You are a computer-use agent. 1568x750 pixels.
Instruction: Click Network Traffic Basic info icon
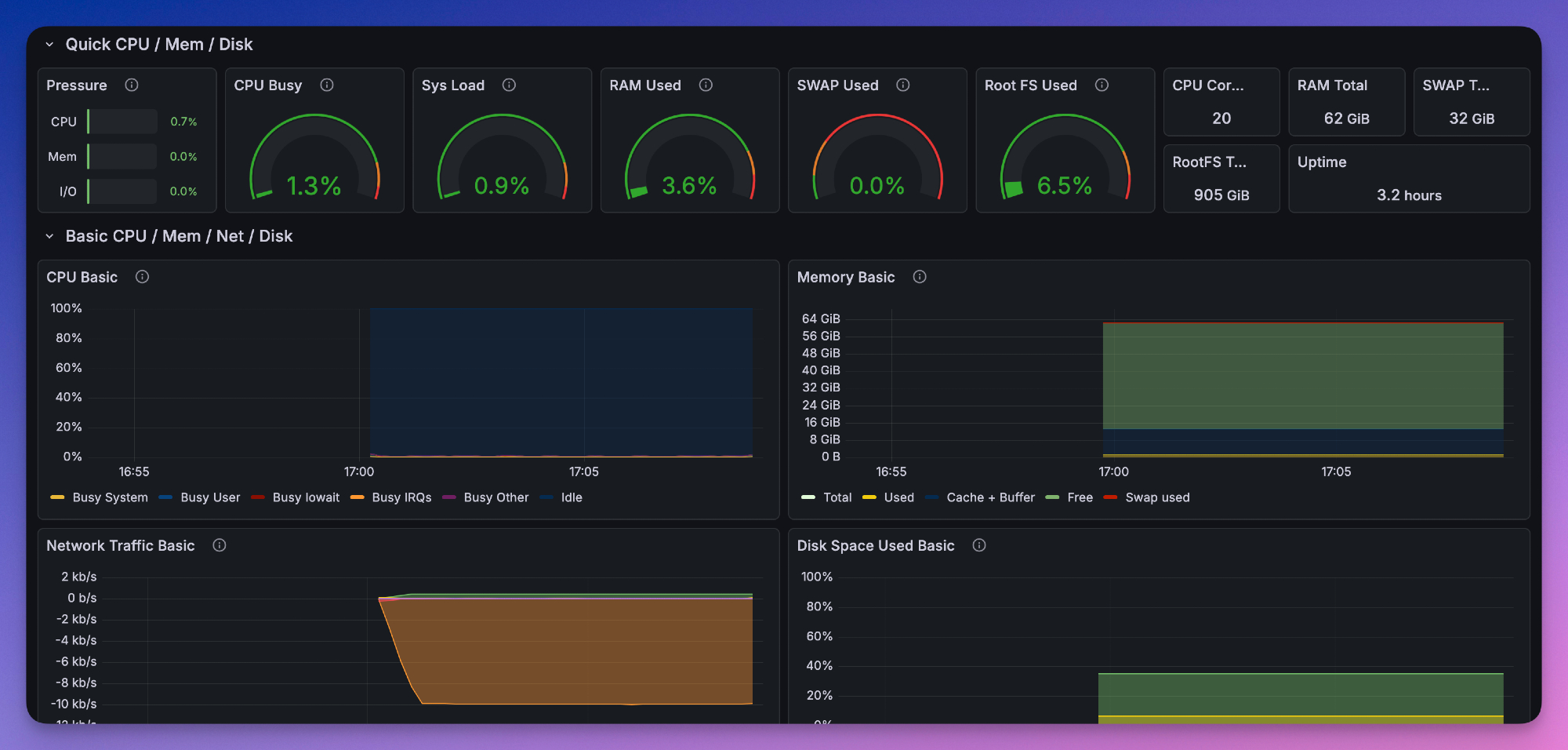point(220,545)
